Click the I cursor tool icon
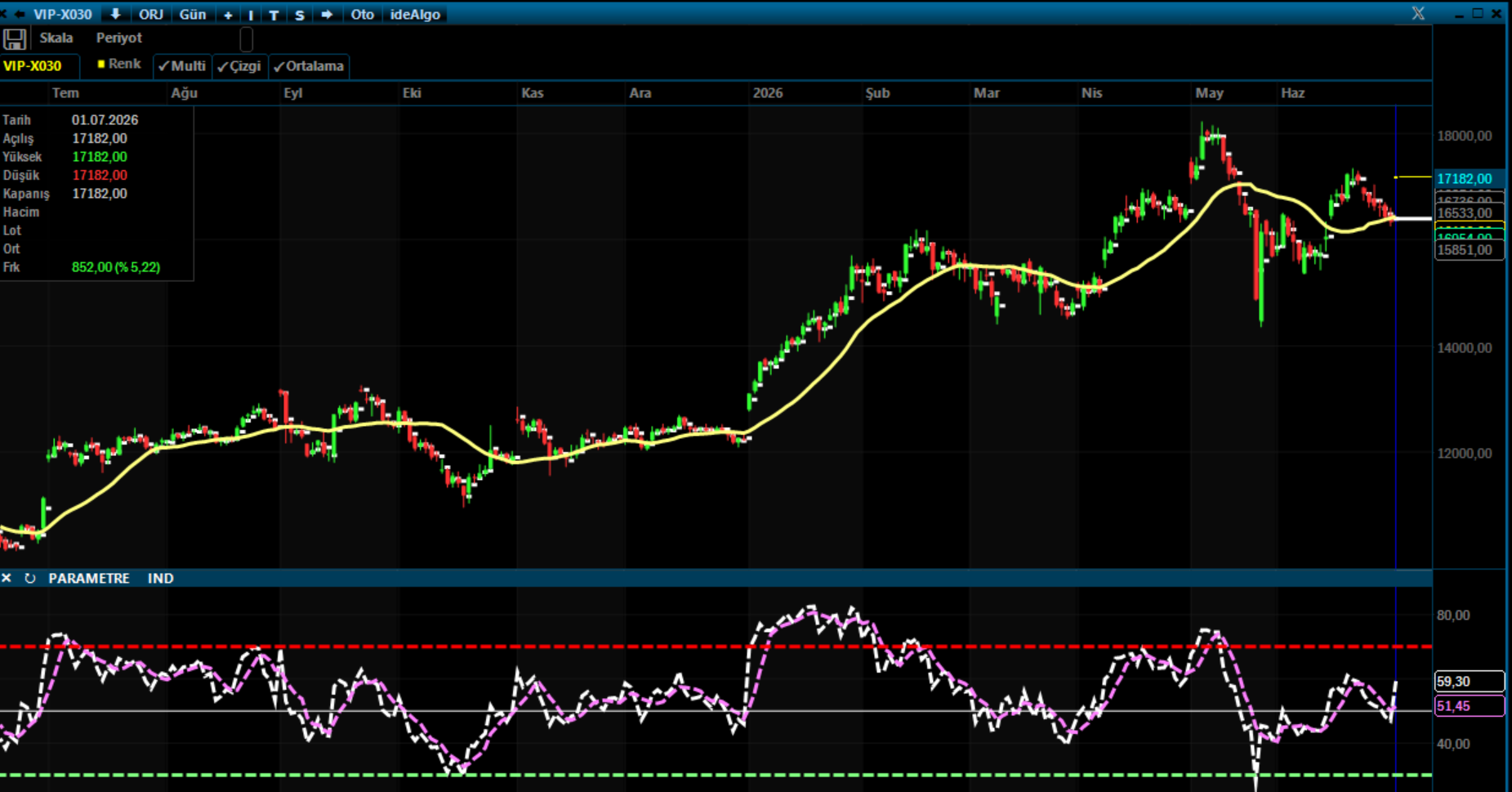The height and width of the screenshot is (792, 1512). point(251,15)
